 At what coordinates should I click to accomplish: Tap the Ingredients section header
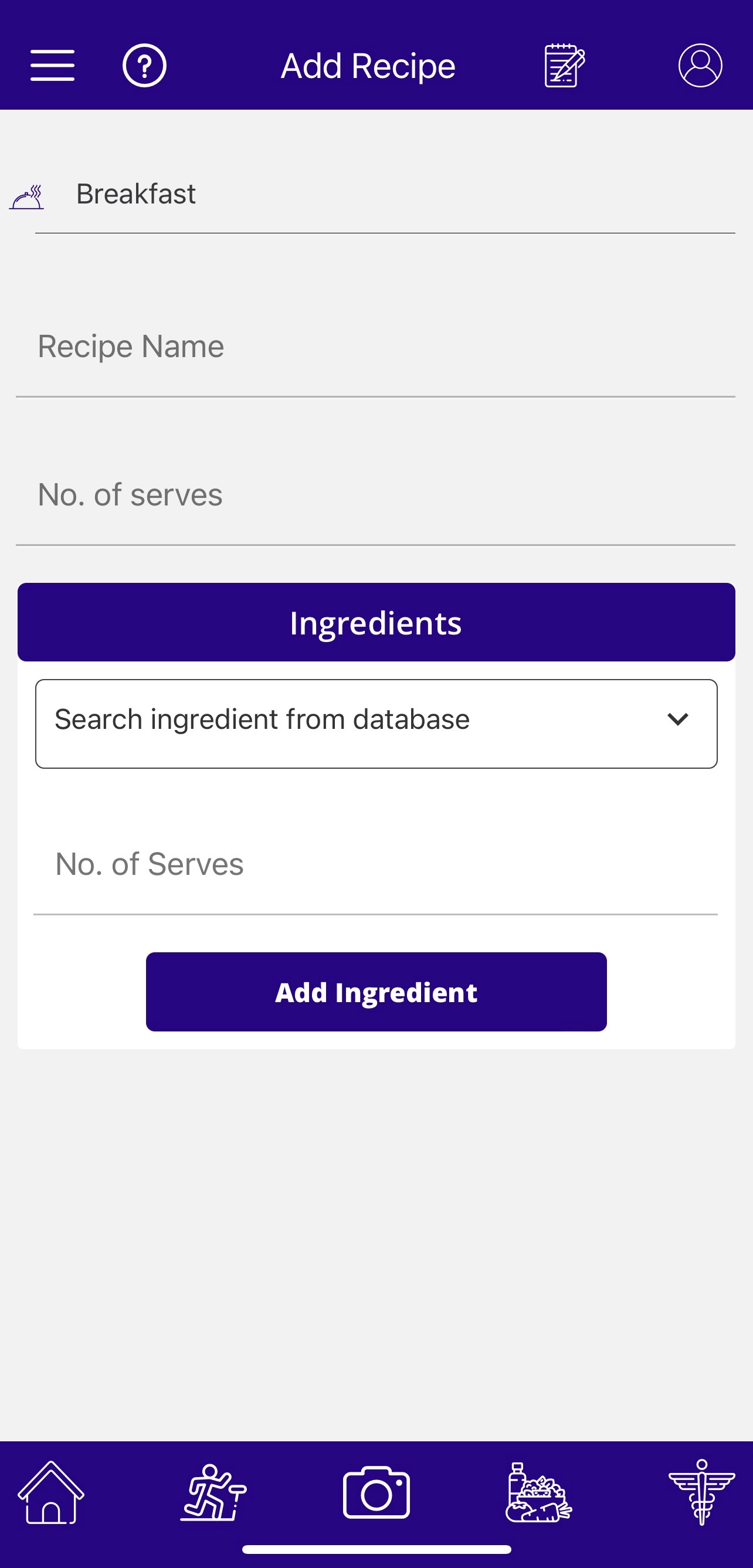(x=376, y=623)
